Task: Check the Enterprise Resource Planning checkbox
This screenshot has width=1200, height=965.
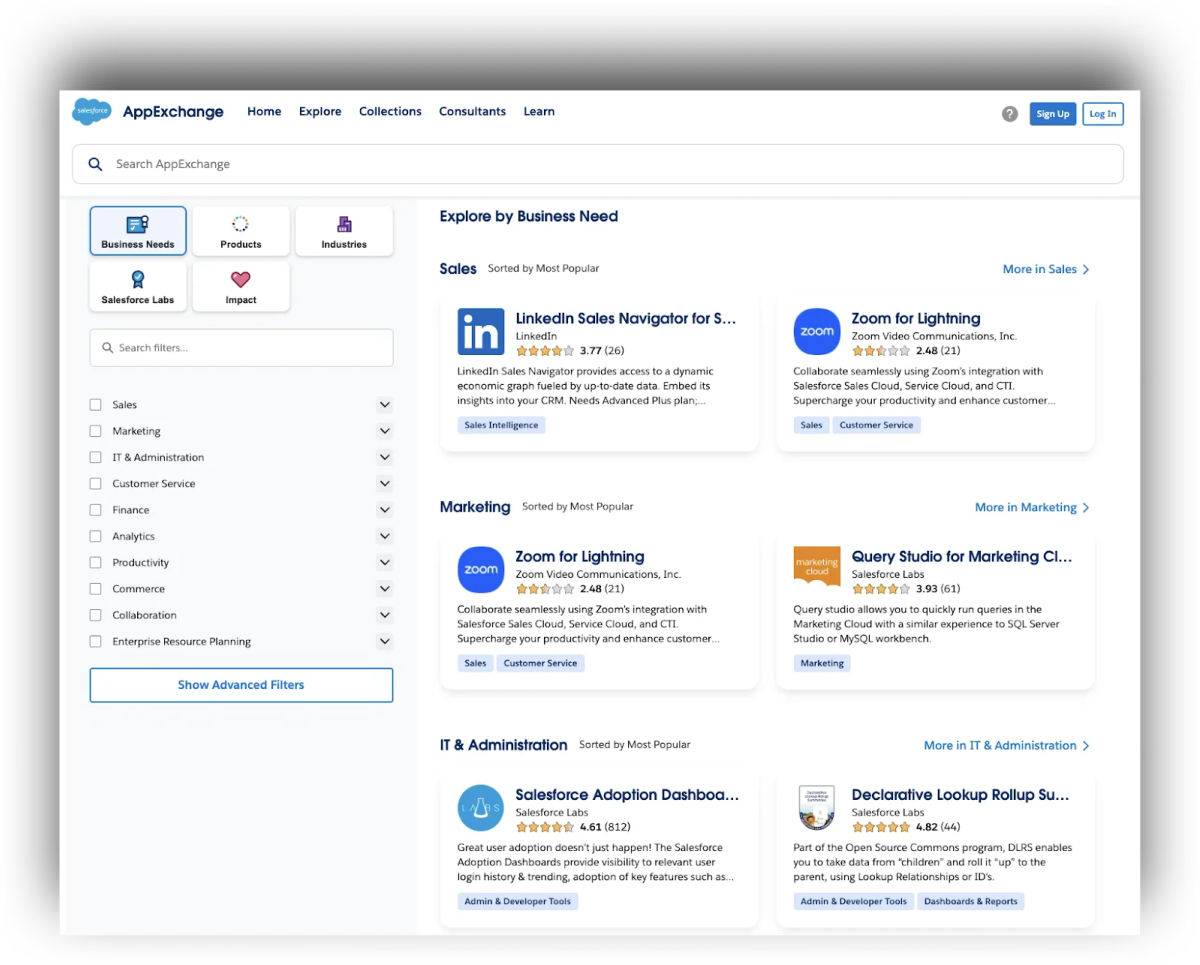Action: [x=96, y=642]
